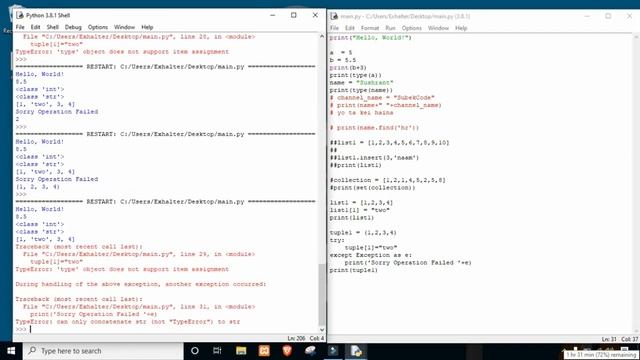This screenshot has height=360, width=640.
Task: Open Edit menu in Python Shell
Action: tap(36, 27)
